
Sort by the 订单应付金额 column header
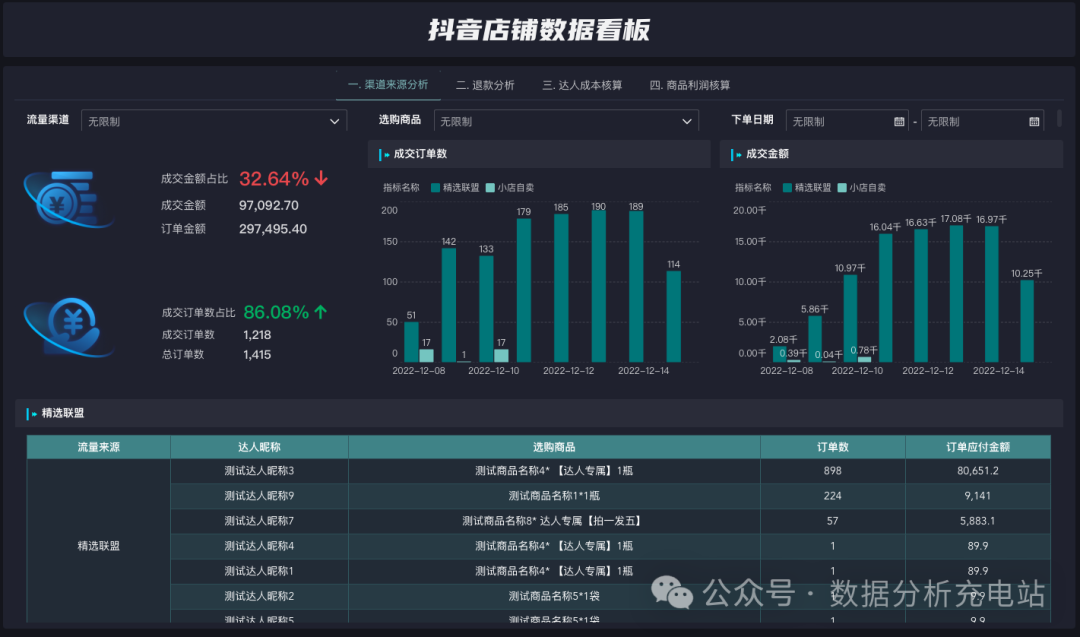[977, 447]
